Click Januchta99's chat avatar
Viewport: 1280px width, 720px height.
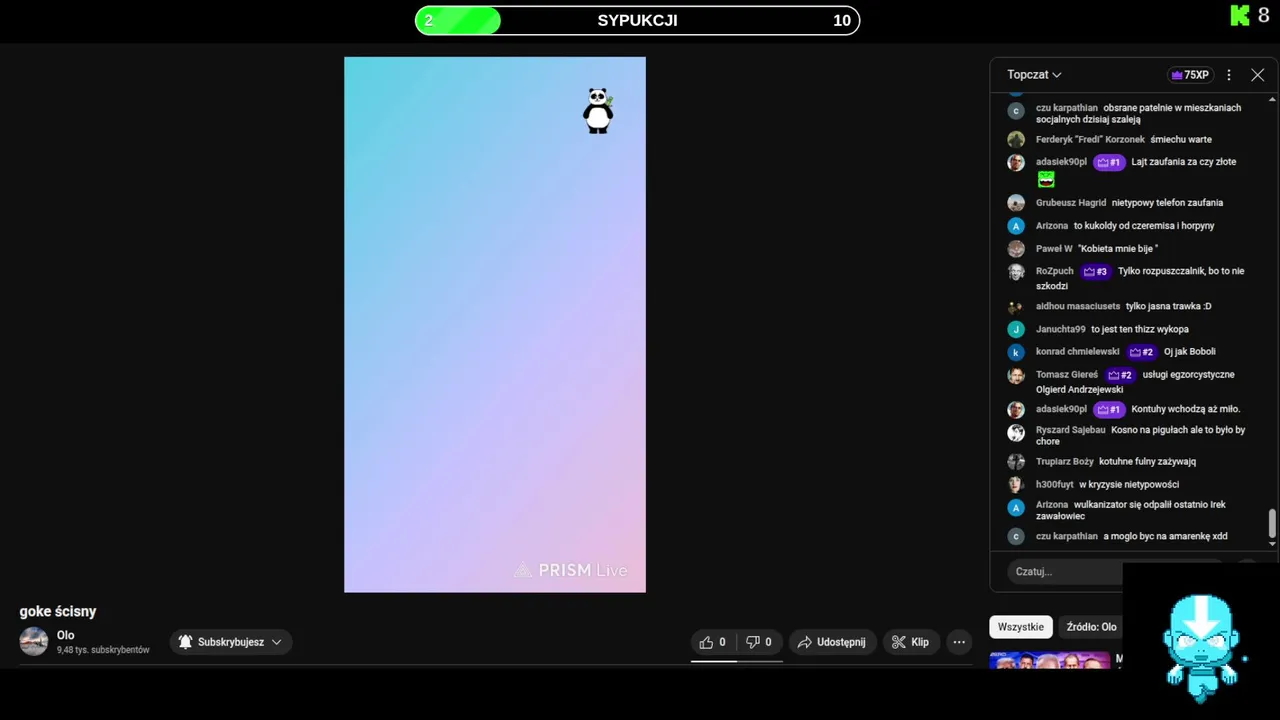coord(1016,329)
